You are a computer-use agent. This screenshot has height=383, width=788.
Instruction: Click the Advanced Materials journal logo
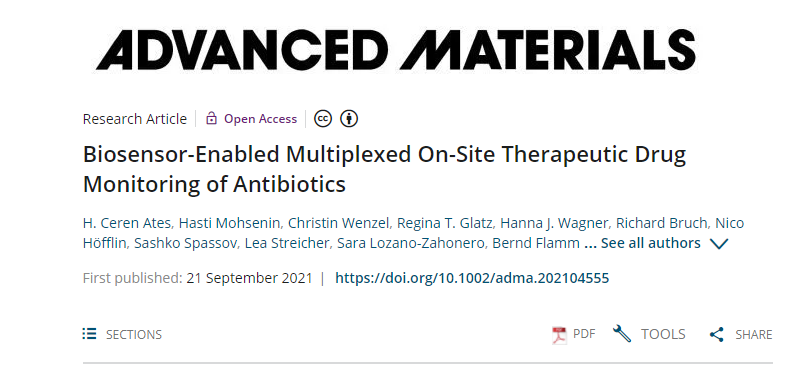tap(396, 49)
